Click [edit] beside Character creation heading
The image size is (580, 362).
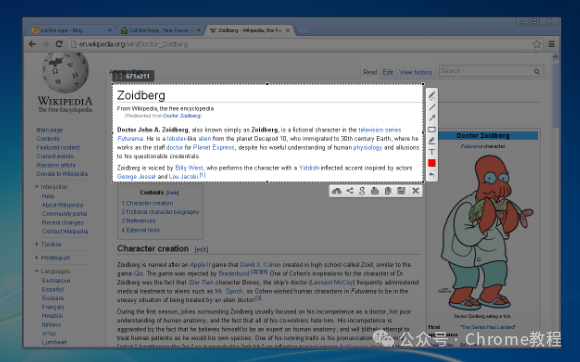201,250
